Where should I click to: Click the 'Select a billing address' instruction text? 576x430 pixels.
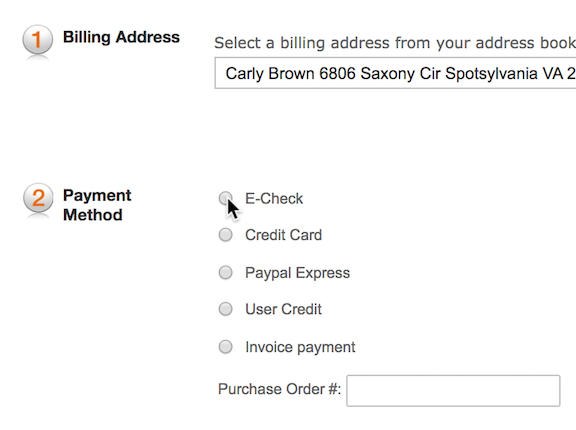(395, 43)
